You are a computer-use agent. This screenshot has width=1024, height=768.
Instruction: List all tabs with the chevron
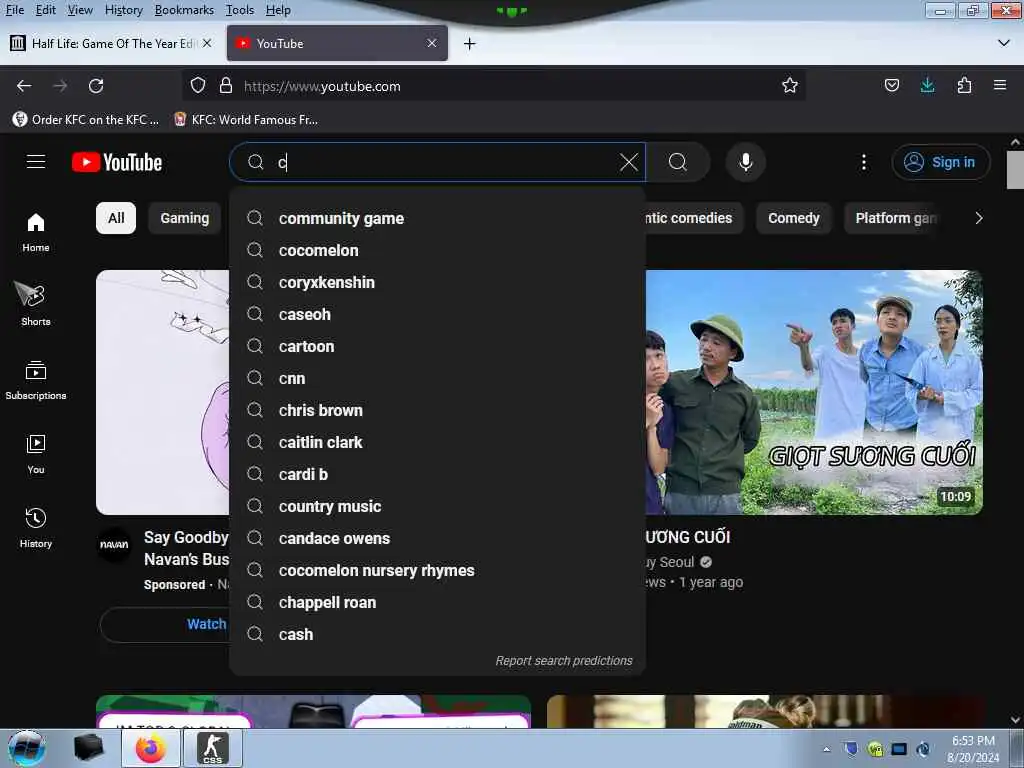(1004, 43)
